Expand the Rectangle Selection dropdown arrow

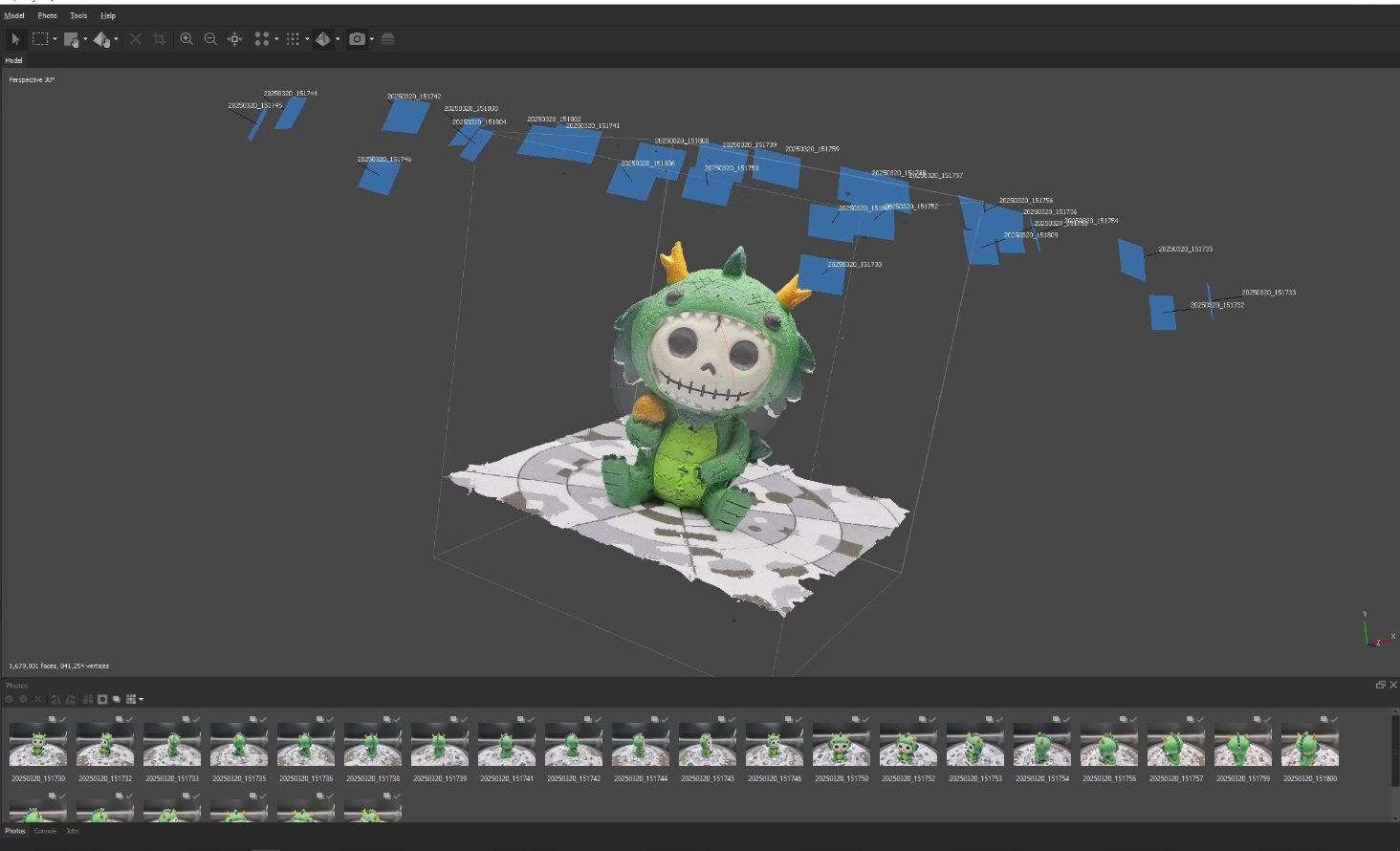pyautogui.click(x=55, y=39)
